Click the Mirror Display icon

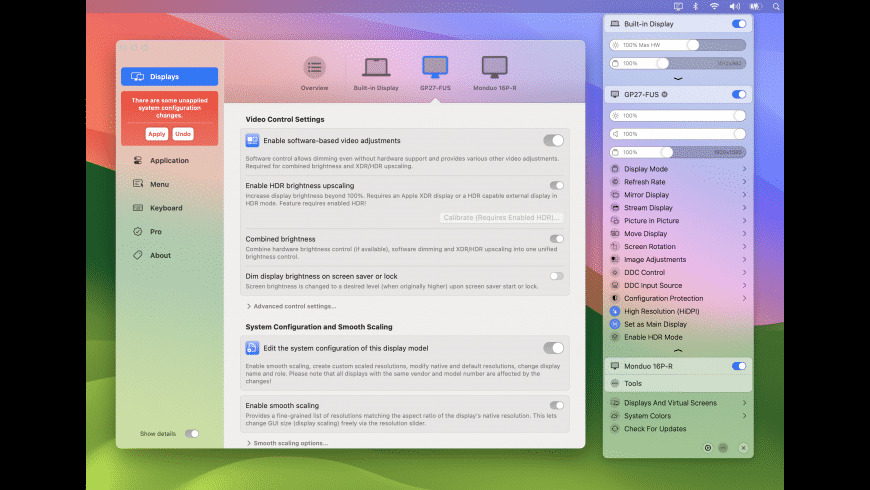tap(615, 195)
